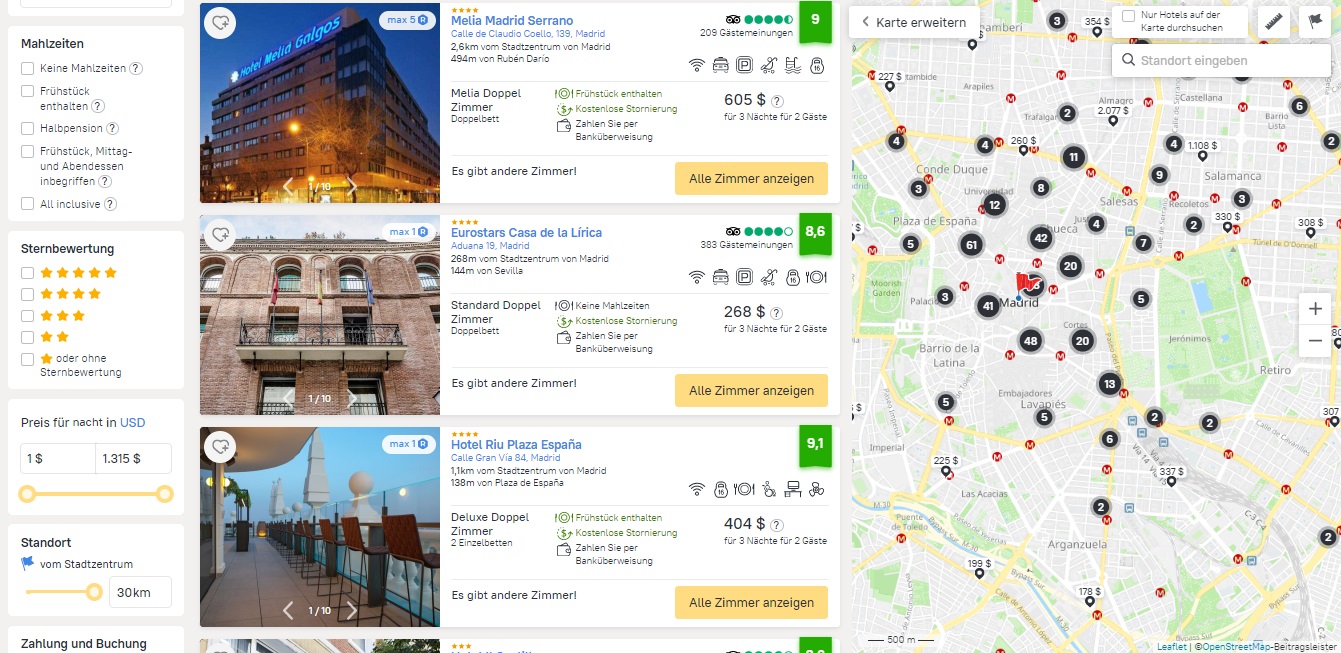Click 'Alle Zimmer anzeigen' for Melia Madrid Serrano

click(751, 178)
